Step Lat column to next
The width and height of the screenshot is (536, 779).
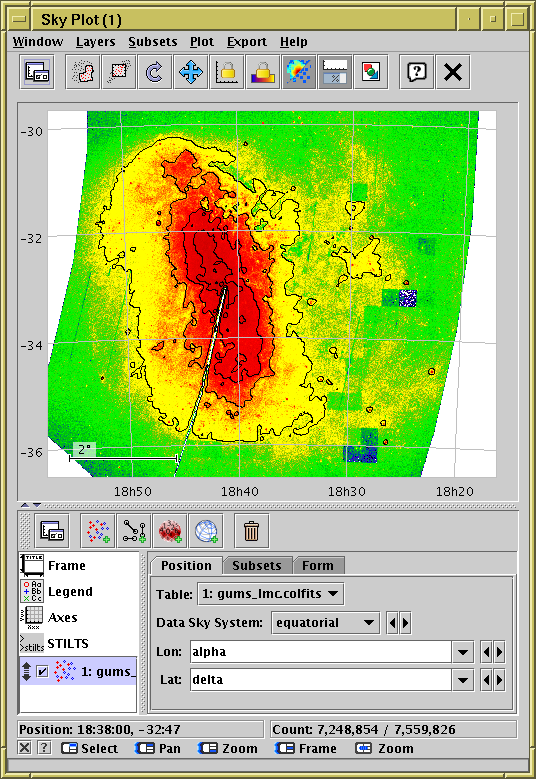click(499, 680)
